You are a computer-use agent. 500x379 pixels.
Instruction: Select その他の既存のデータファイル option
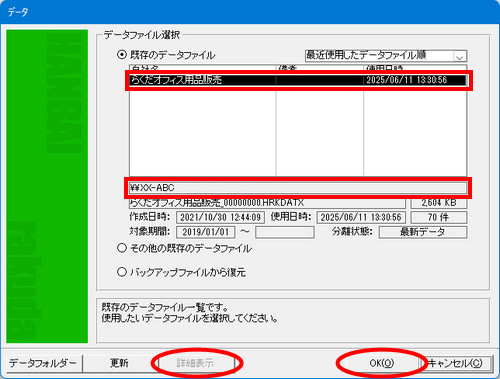tap(122, 248)
